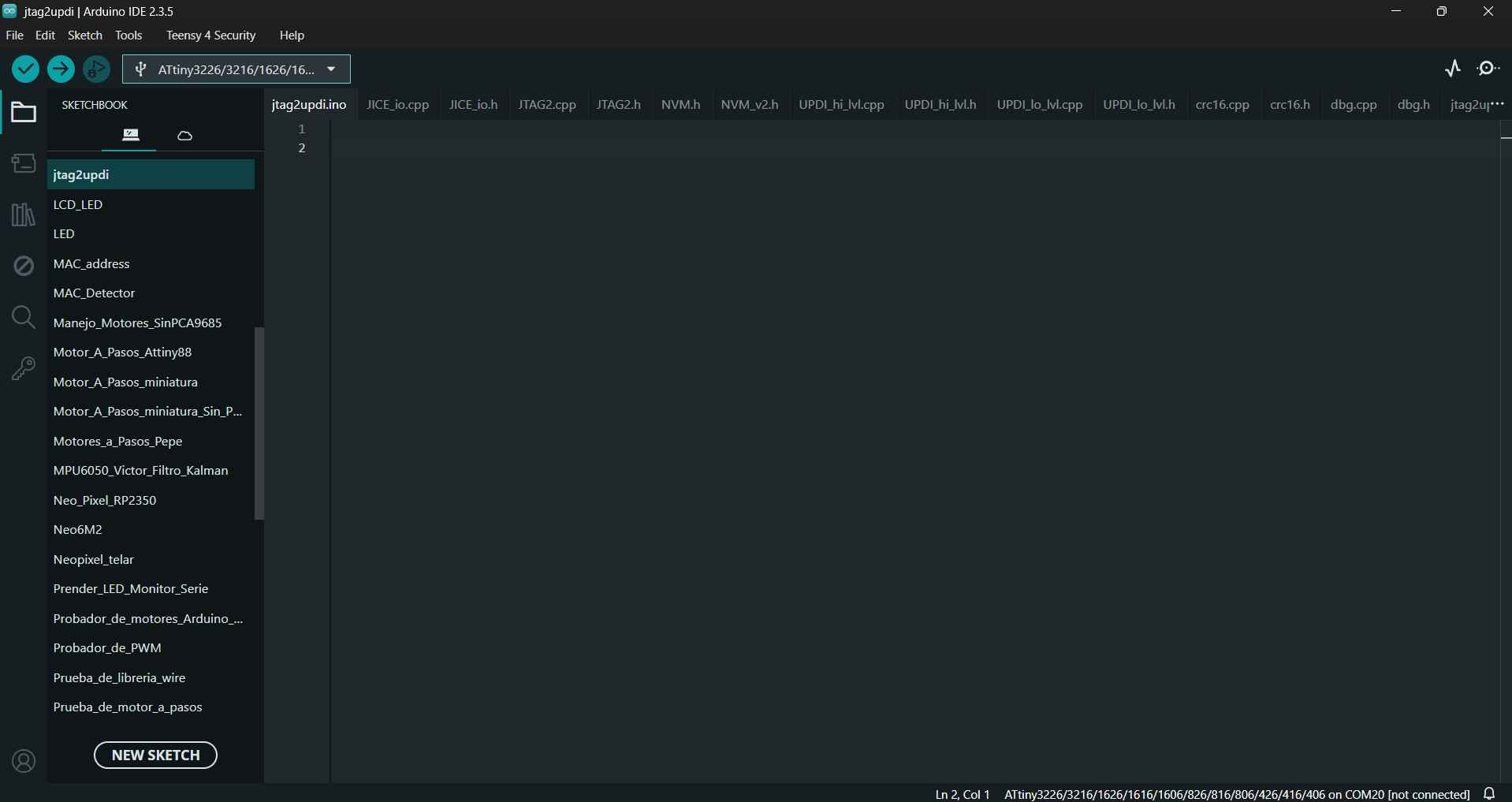The image size is (1512, 802).
Task: Select the LCD_LED sketch
Action: click(151, 204)
